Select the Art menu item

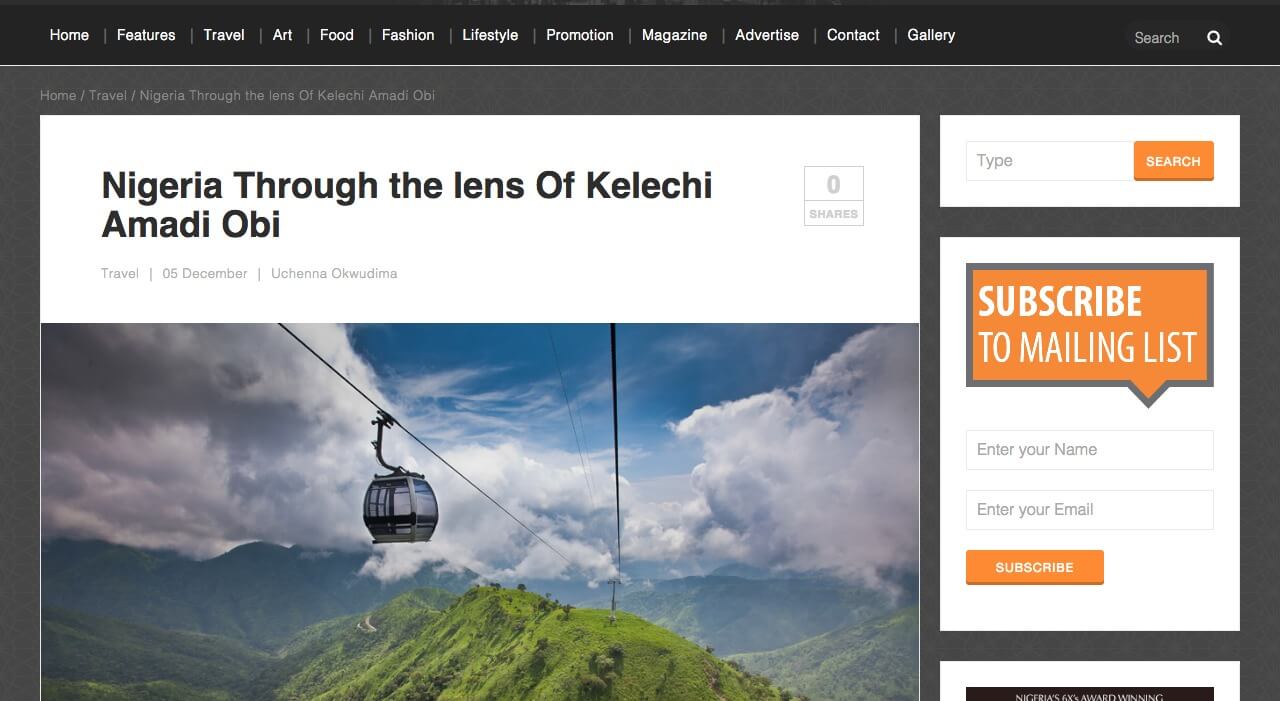(x=283, y=35)
